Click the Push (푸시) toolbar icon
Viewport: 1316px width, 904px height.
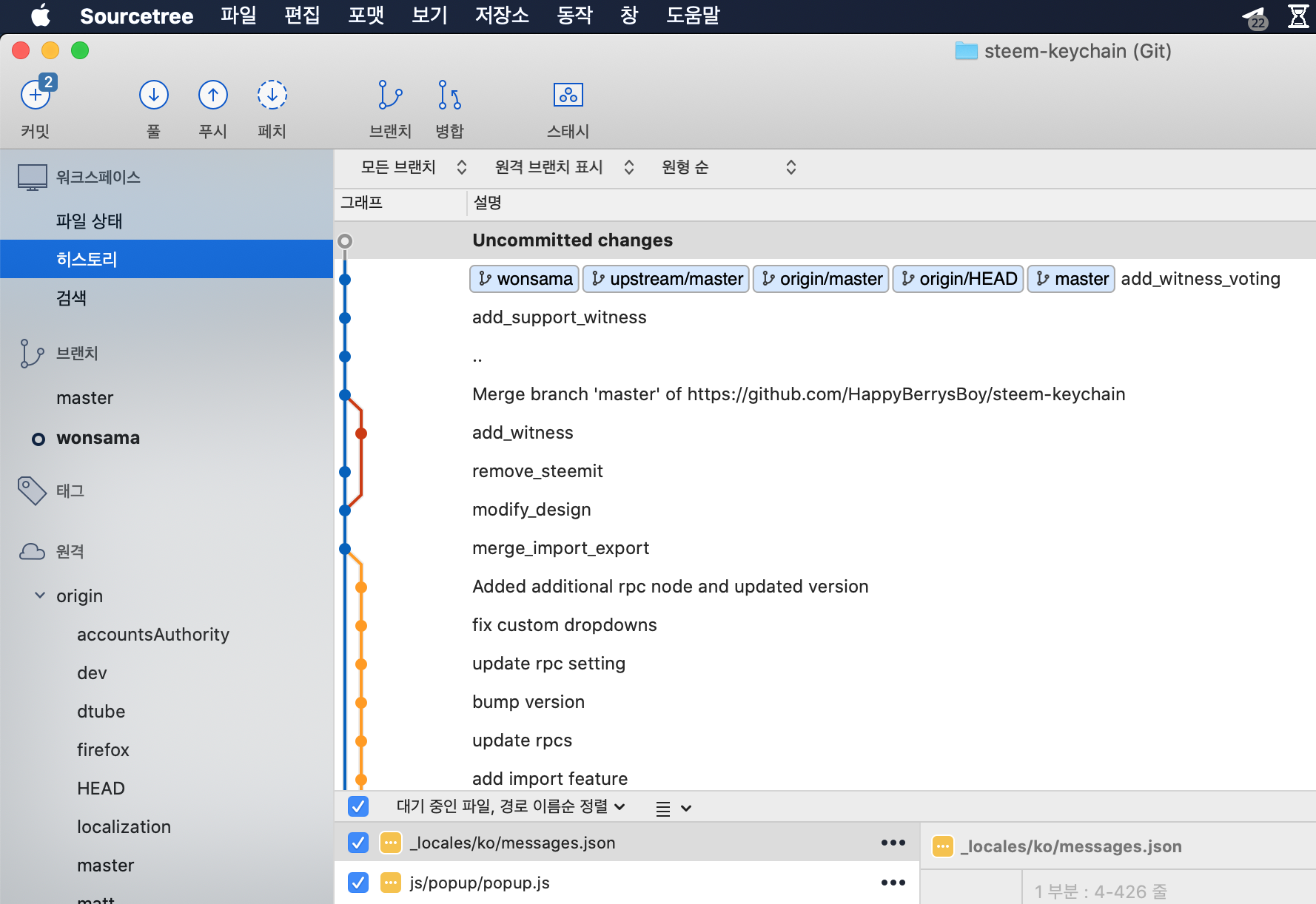coord(213,95)
